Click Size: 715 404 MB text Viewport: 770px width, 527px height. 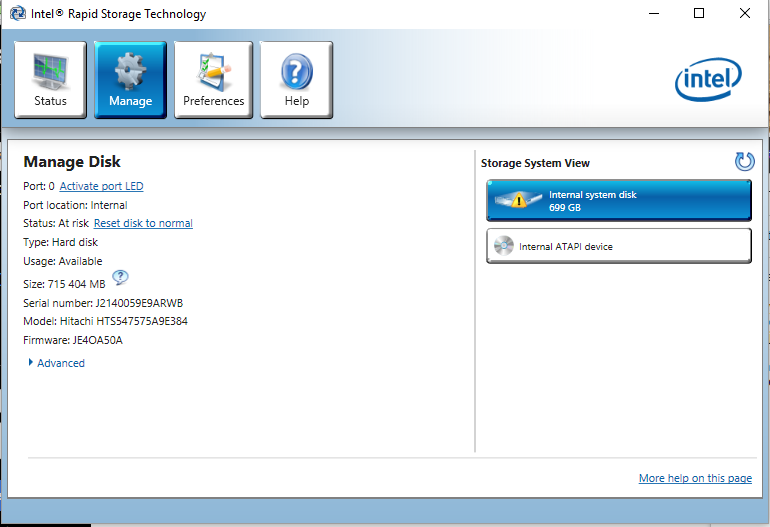[64, 284]
